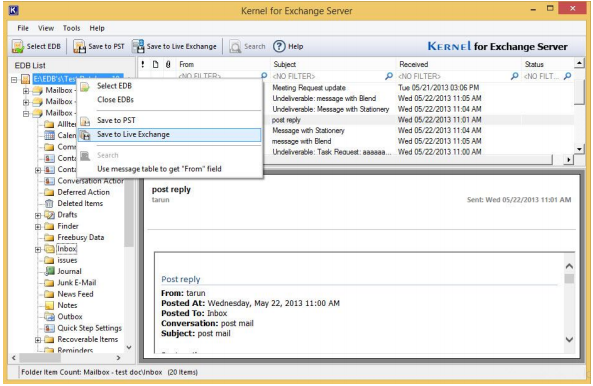Click the Select EDB toolbar icon
The height and width of the screenshot is (386, 593).
[17, 47]
